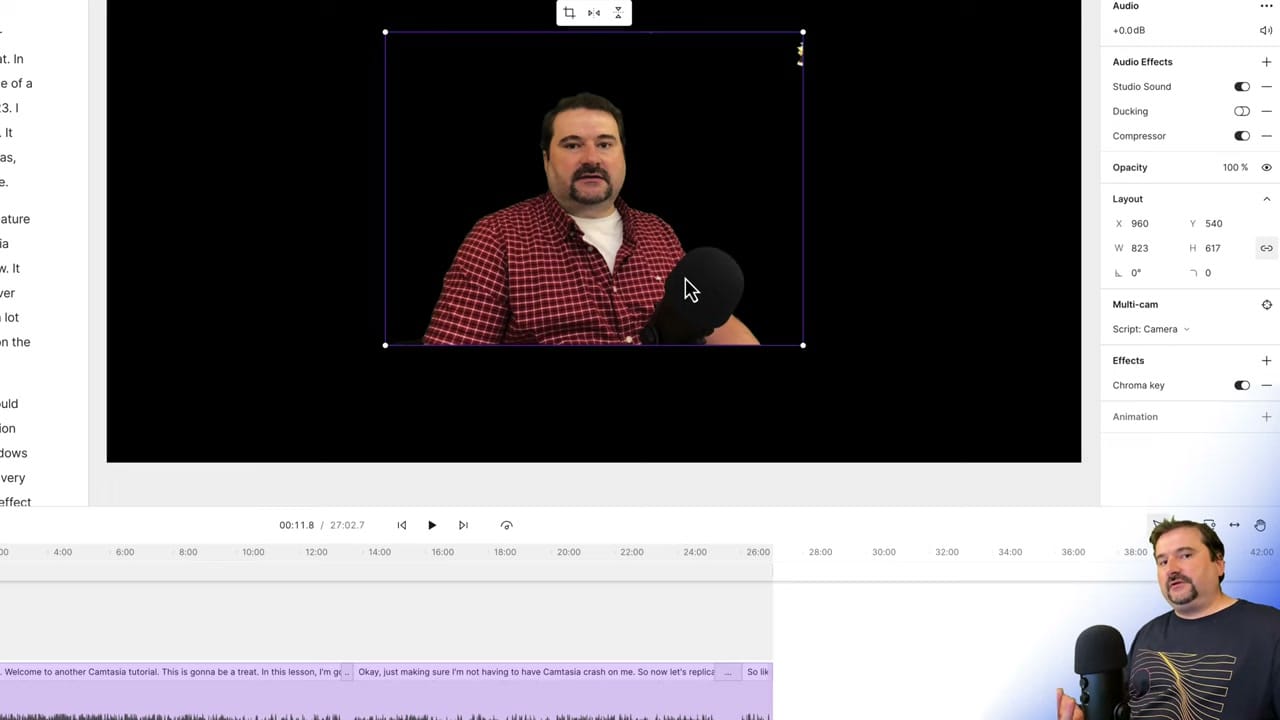Screen dimensions: 1280x720
Task: Add a new effect via the Effects plus icon
Action: [1266, 360]
